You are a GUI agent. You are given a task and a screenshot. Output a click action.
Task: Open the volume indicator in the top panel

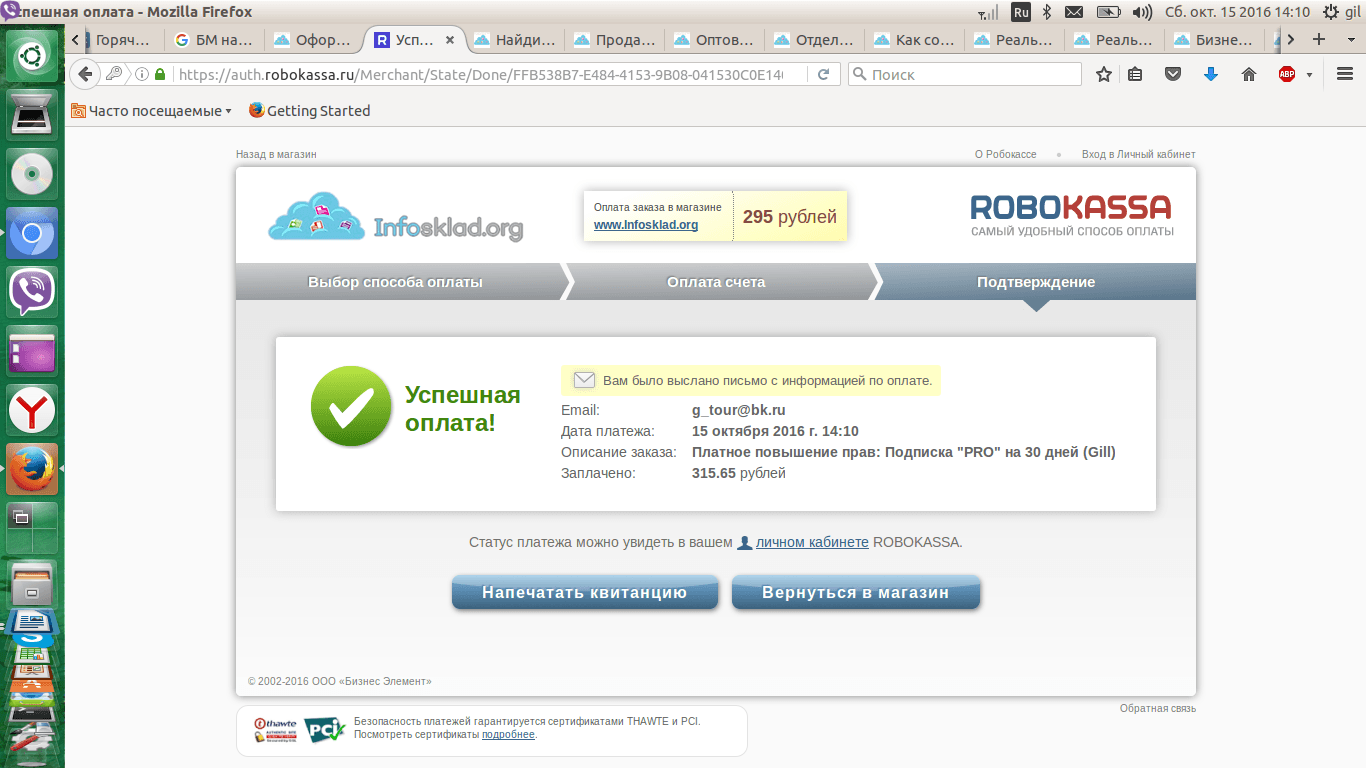coord(1142,12)
